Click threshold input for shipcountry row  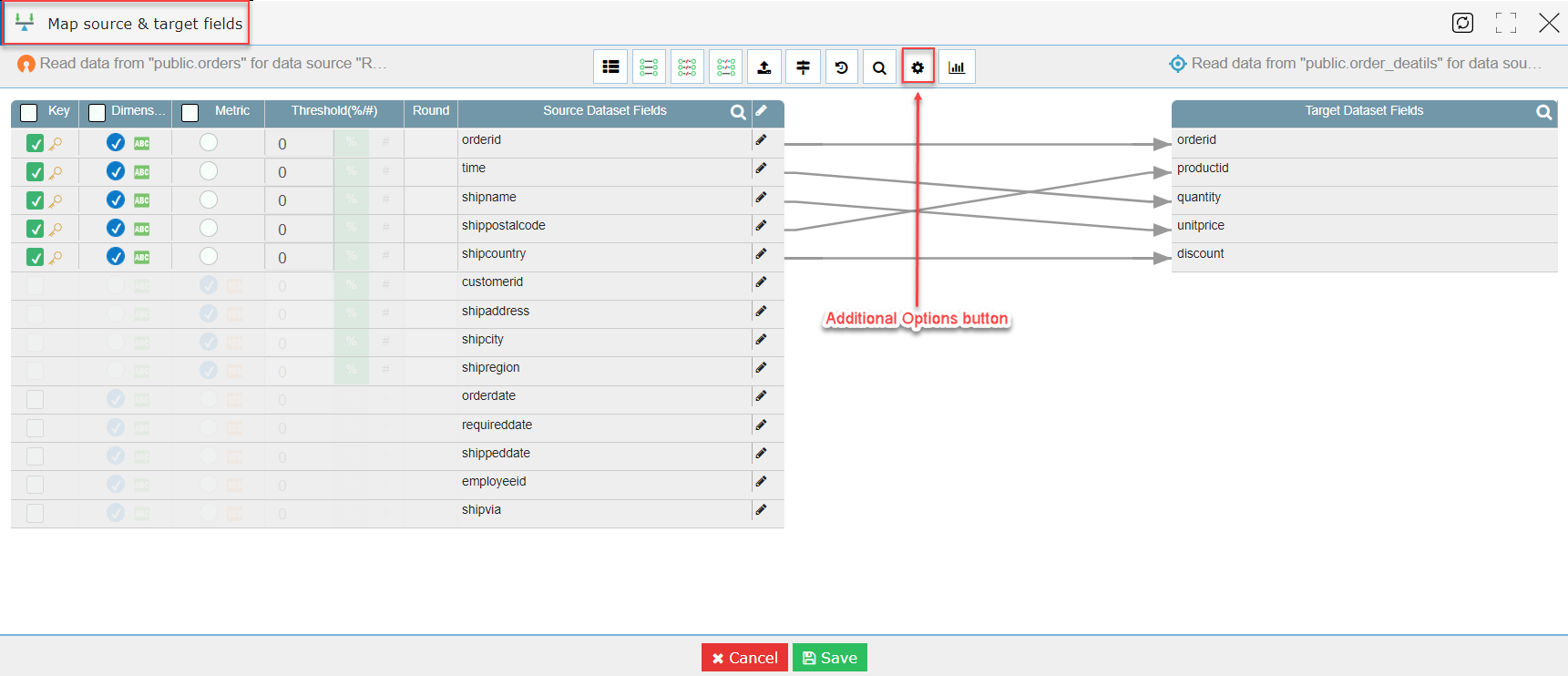[x=300, y=258]
